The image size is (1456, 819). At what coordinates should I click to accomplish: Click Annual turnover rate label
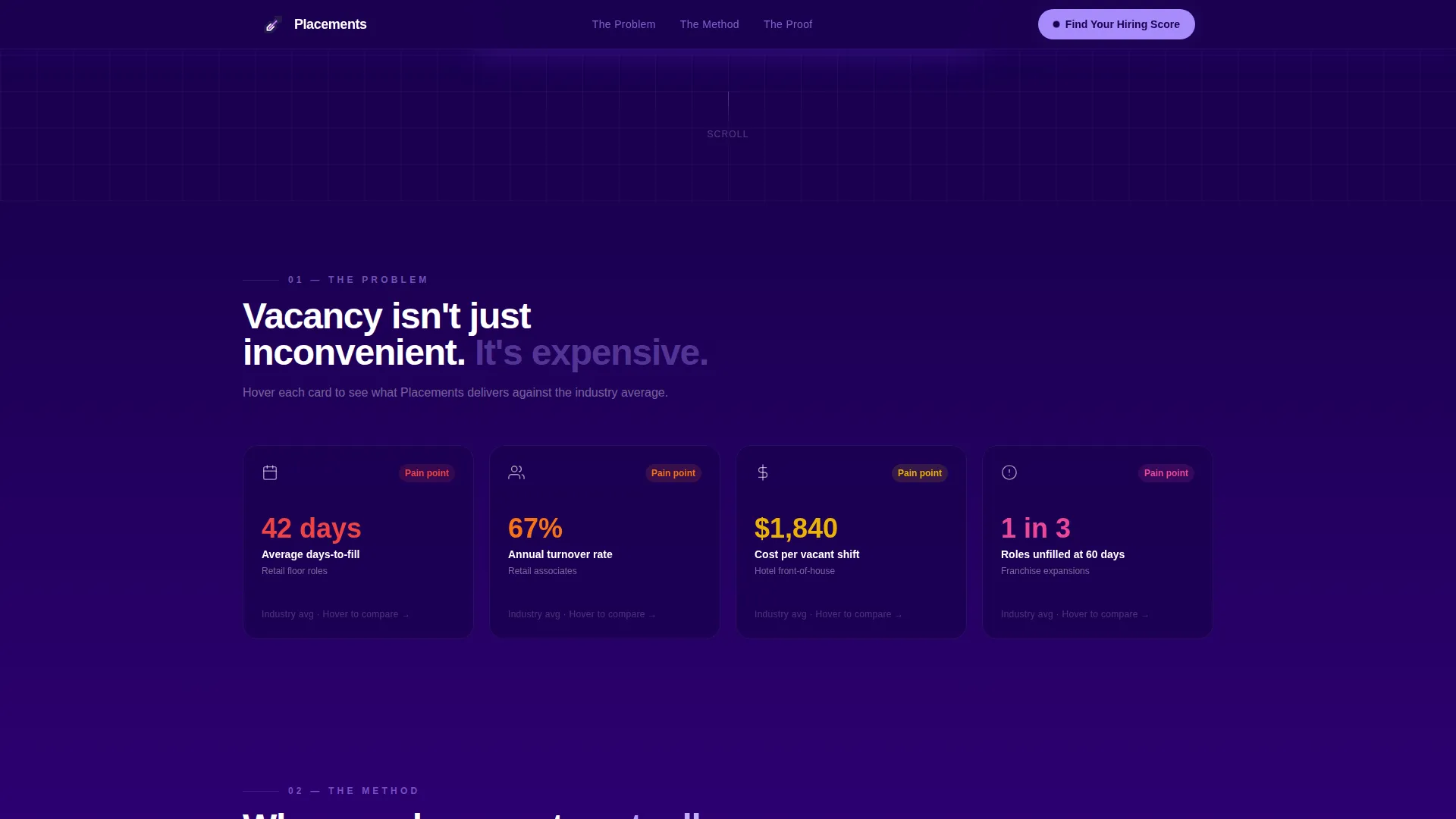tap(560, 554)
